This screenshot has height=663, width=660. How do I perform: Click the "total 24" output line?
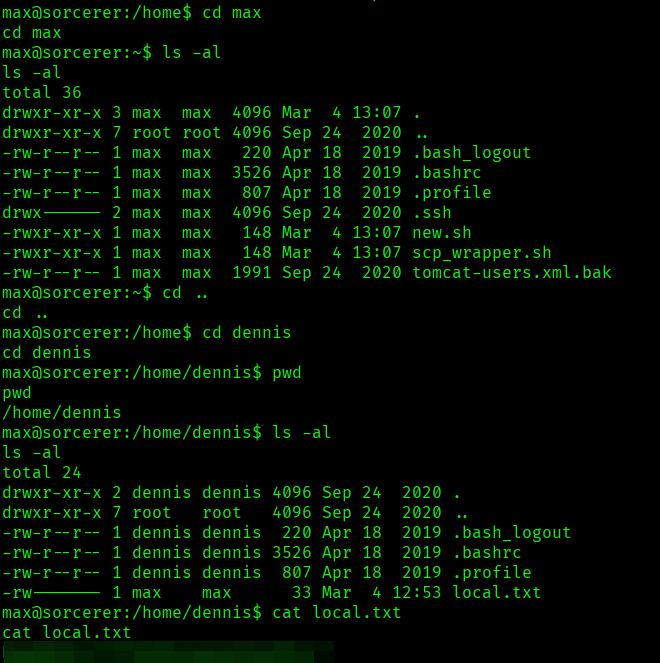42,472
